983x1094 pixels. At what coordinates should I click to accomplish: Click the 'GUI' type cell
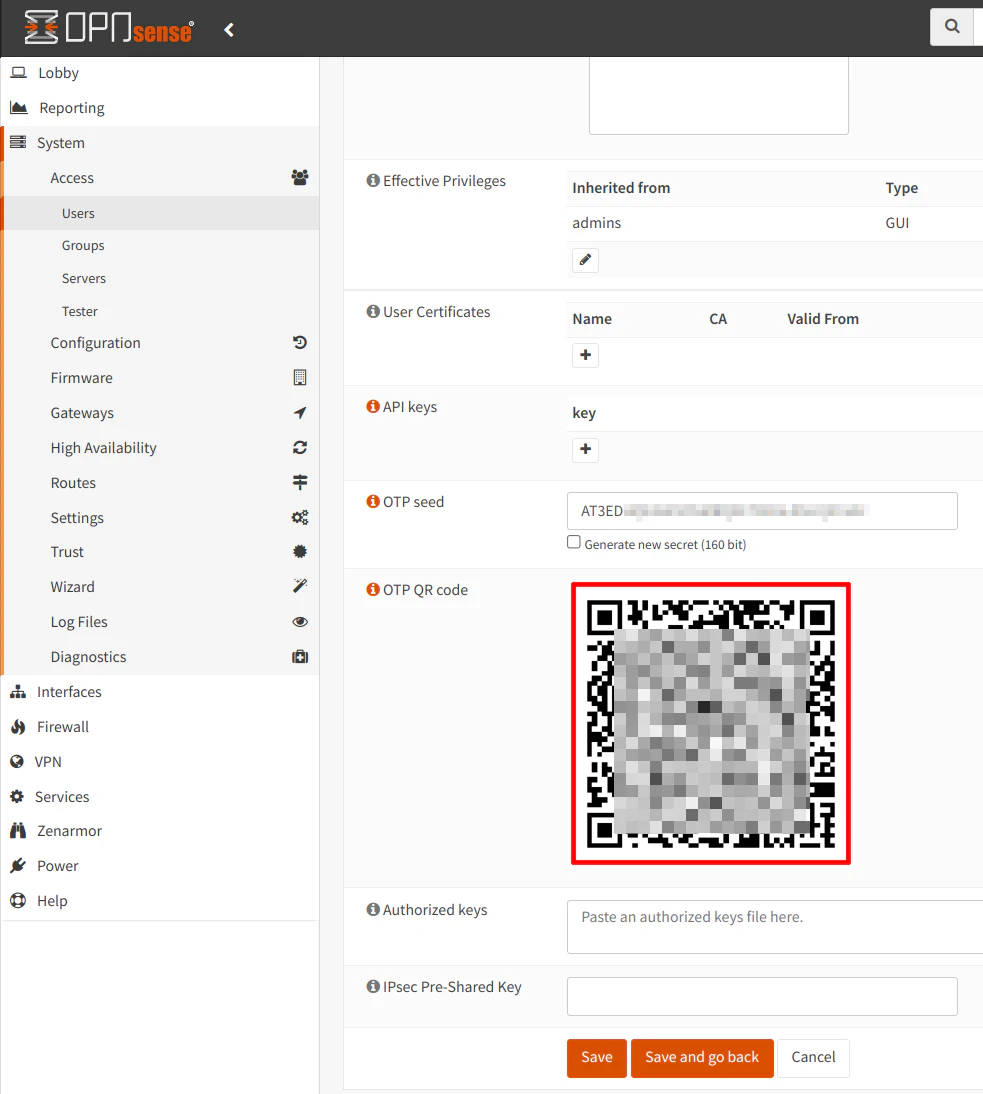(896, 223)
